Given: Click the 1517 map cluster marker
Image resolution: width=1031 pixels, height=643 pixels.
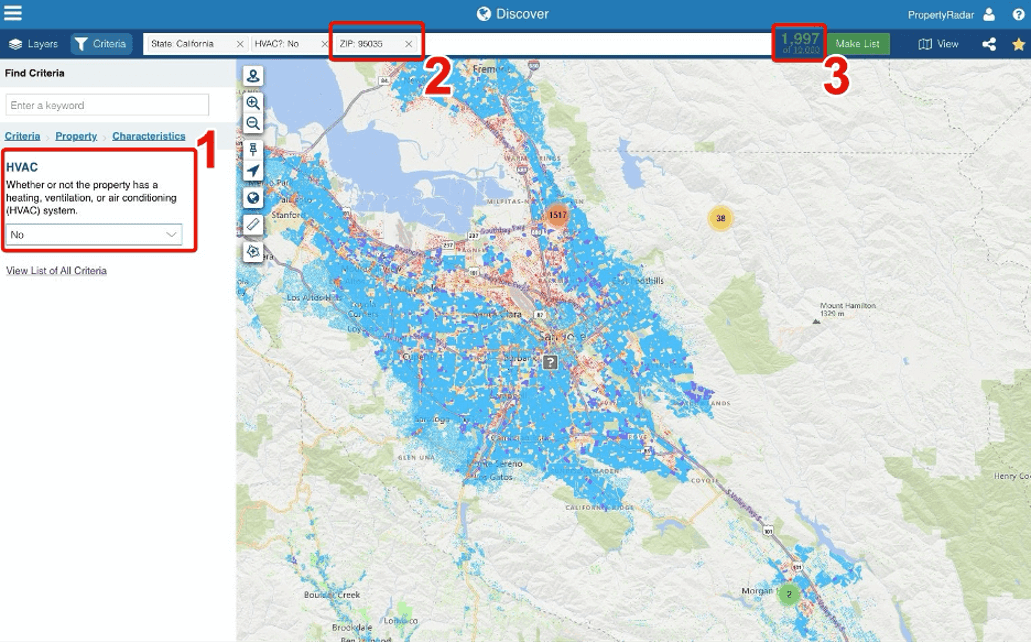Looking at the screenshot, I should [558, 215].
